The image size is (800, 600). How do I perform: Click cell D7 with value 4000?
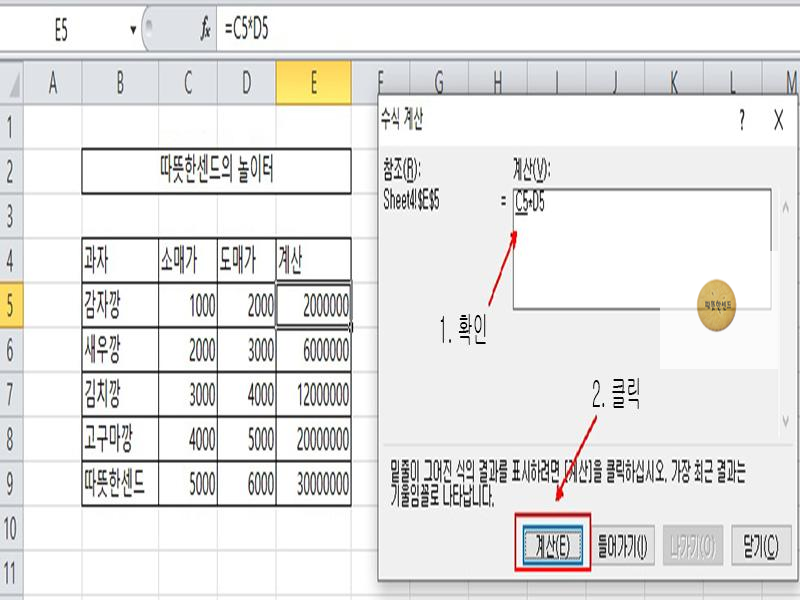pyautogui.click(x=246, y=394)
